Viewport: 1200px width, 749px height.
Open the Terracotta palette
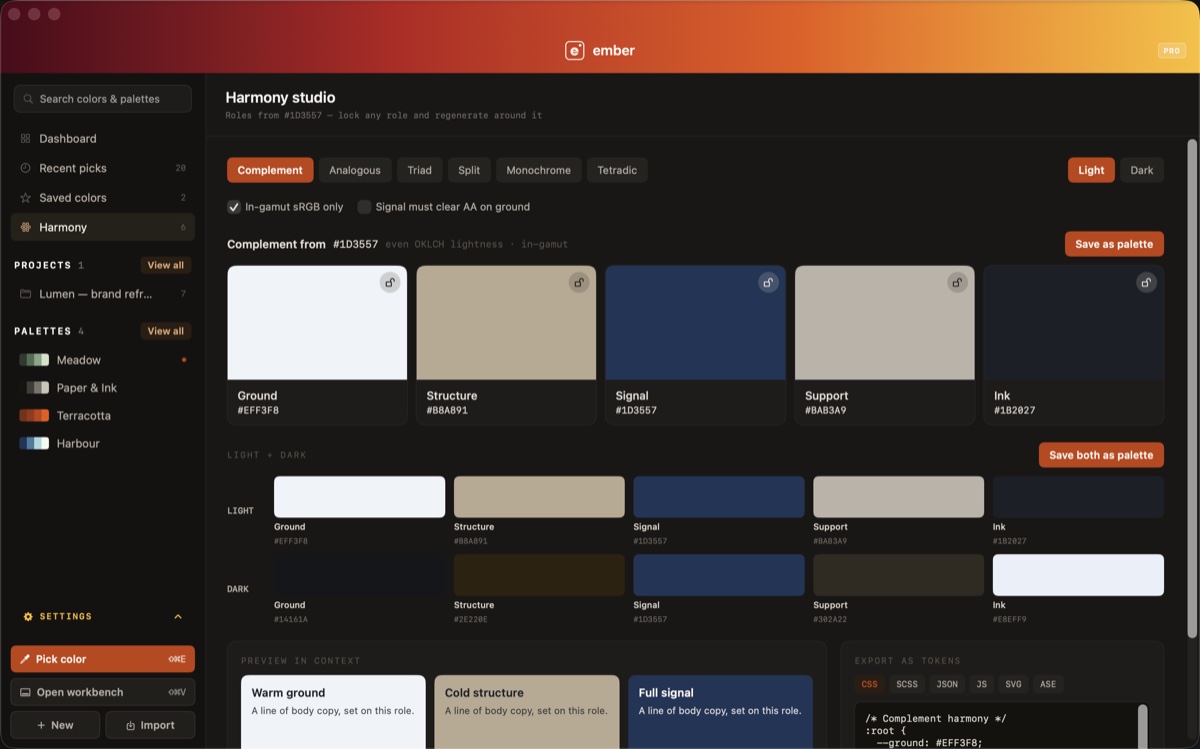click(x=103, y=416)
